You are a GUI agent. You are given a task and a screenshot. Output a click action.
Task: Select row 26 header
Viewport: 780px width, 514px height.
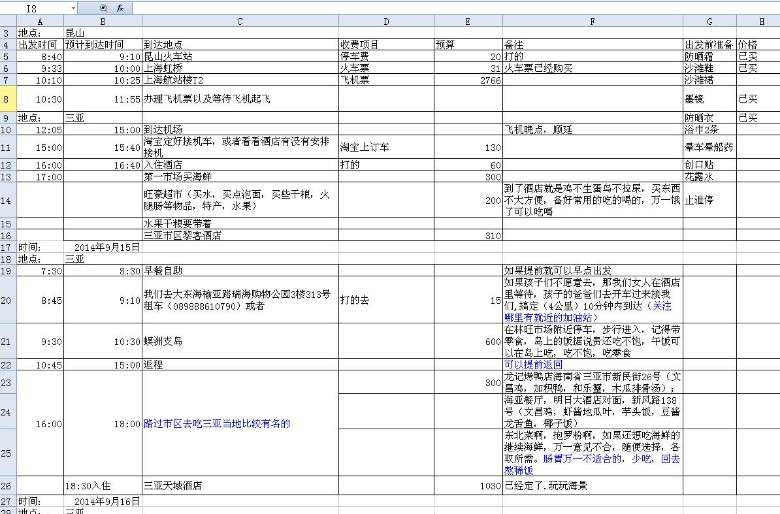click(x=8, y=486)
